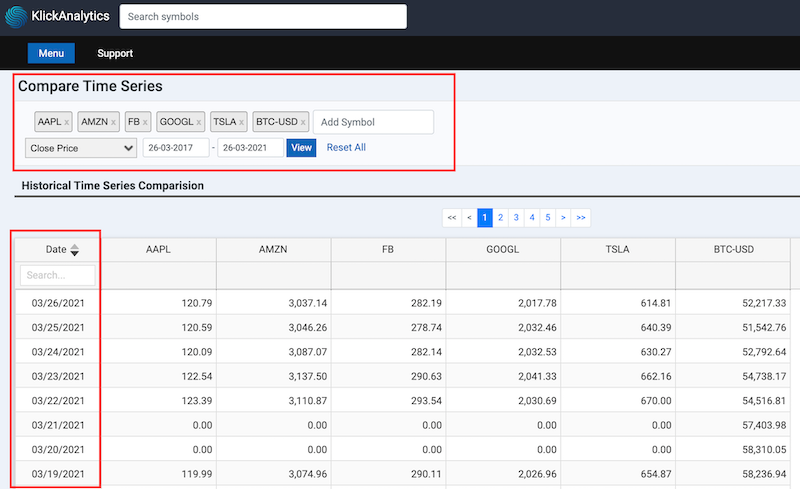Click the FB column header
The height and width of the screenshot is (489, 800).
pyautogui.click(x=388, y=250)
